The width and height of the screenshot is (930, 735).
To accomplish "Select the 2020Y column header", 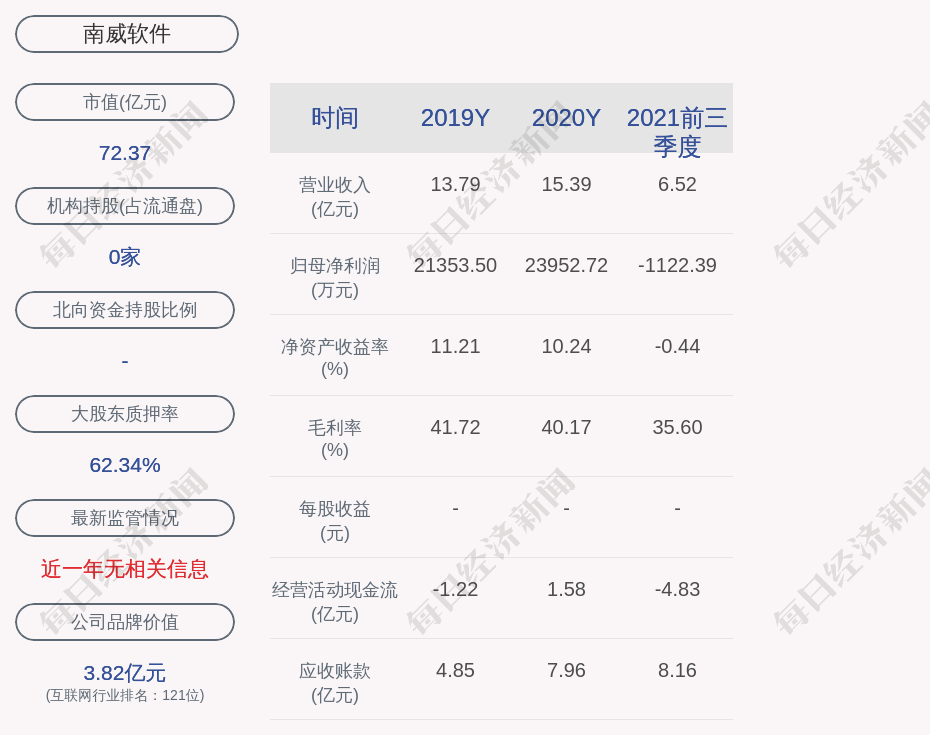I will coord(566,118).
